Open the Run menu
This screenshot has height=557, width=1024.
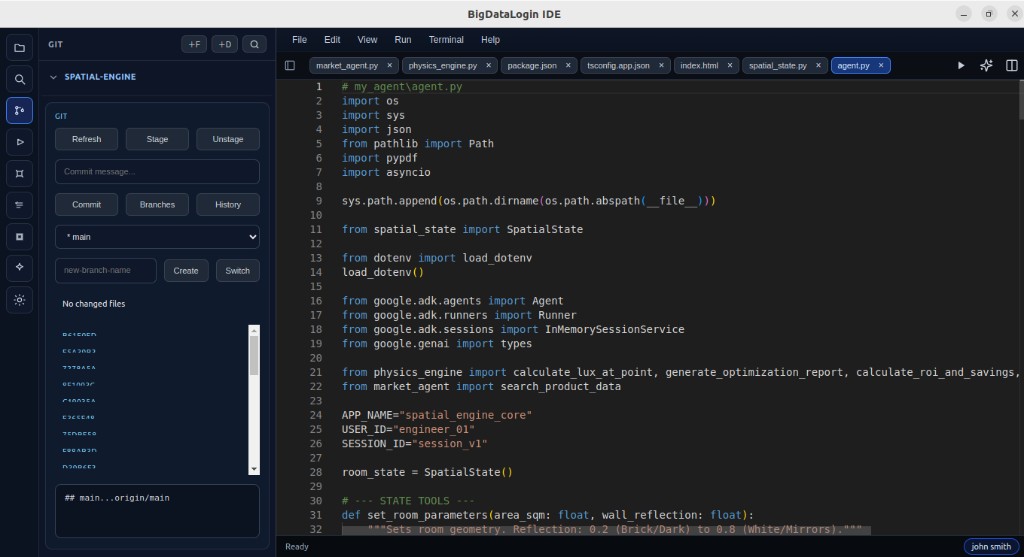402,40
